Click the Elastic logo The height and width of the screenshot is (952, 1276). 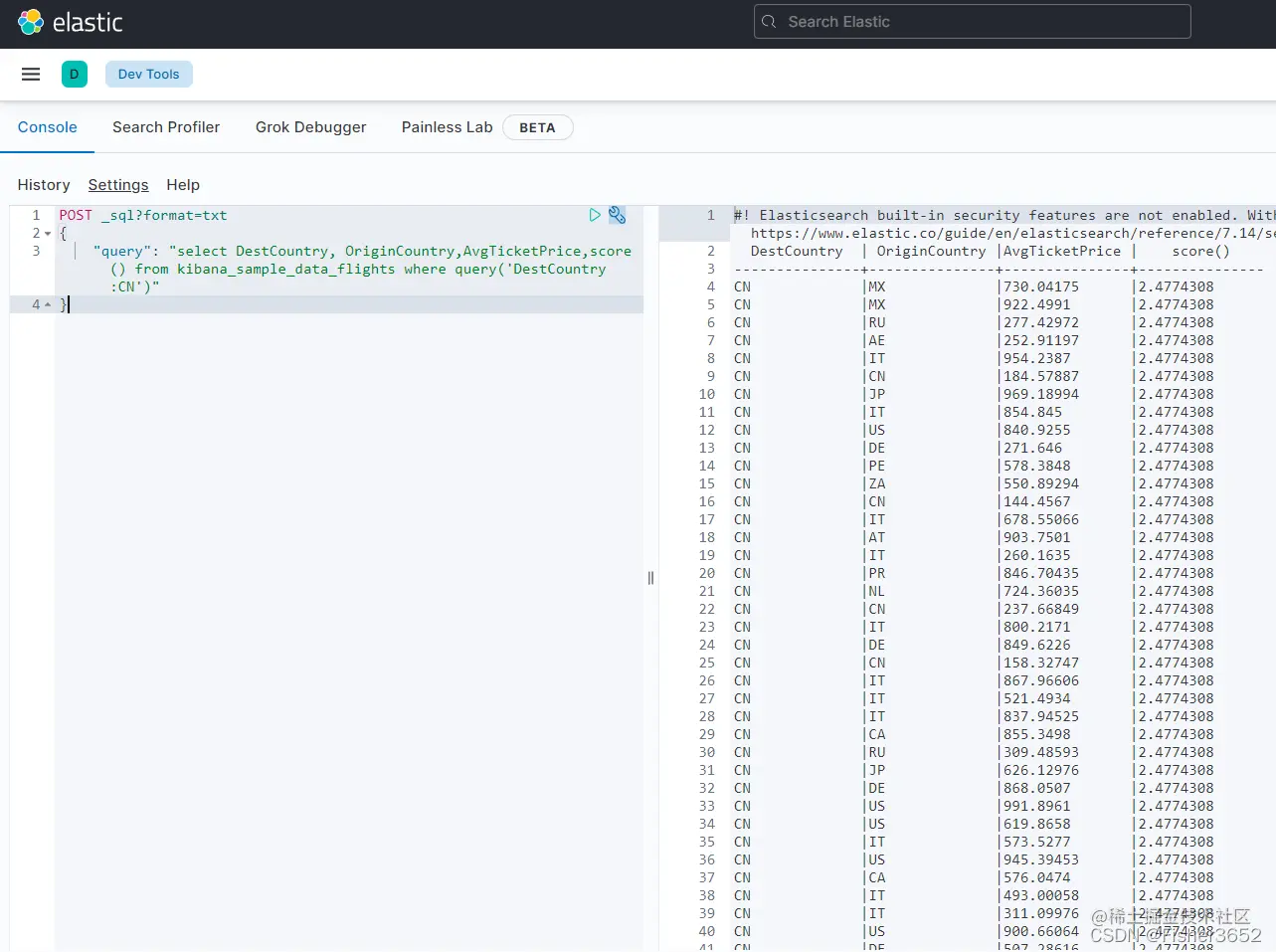(x=70, y=22)
